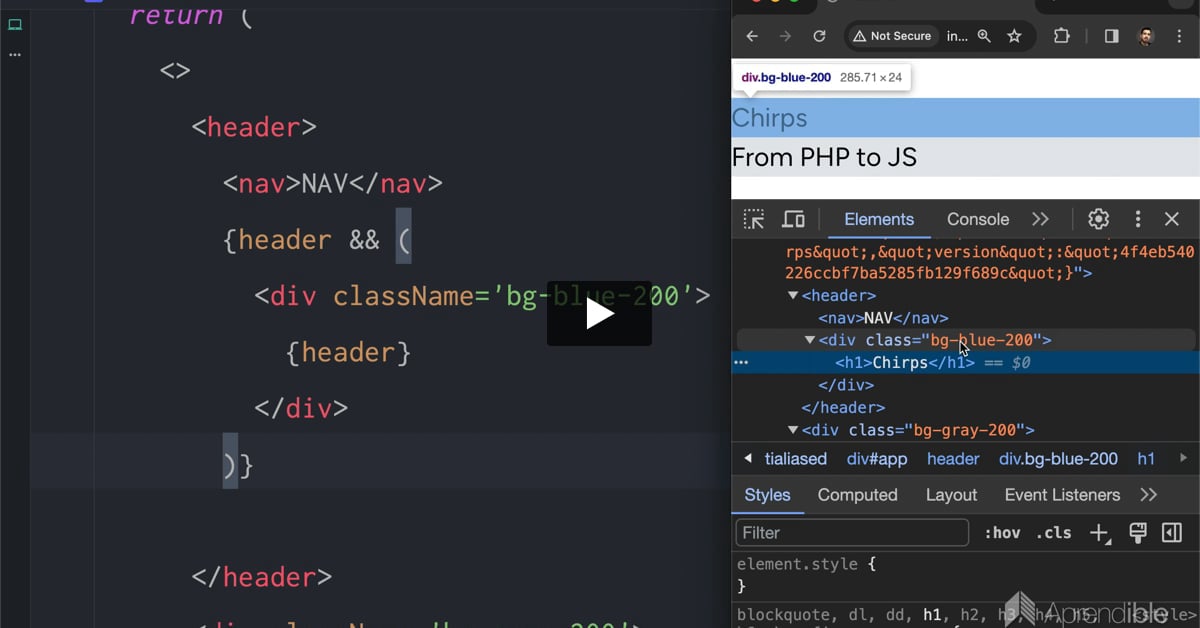Image resolution: width=1200 pixels, height=628 pixels.
Task: Click the nav NAV line in code editor
Action: click(x=332, y=184)
